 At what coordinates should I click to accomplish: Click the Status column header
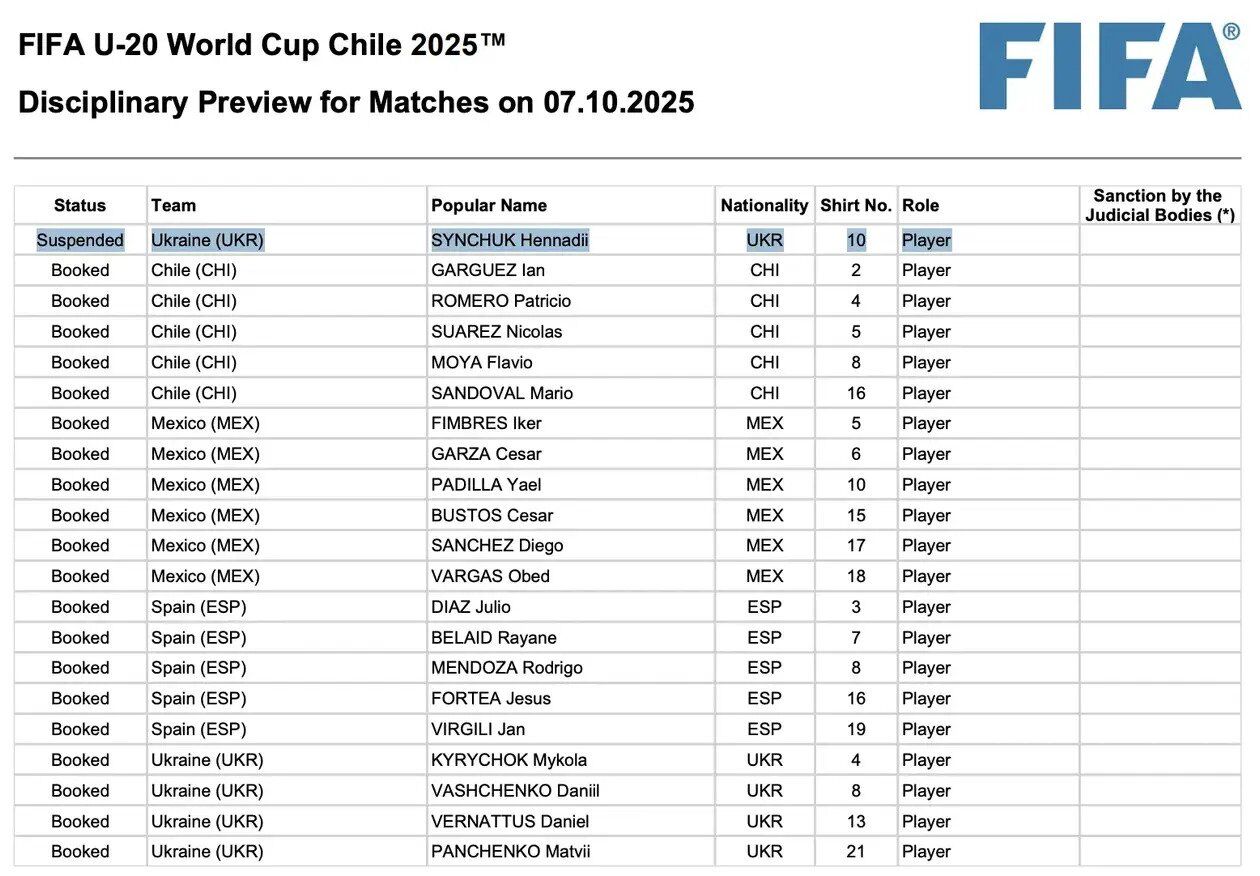pos(80,205)
